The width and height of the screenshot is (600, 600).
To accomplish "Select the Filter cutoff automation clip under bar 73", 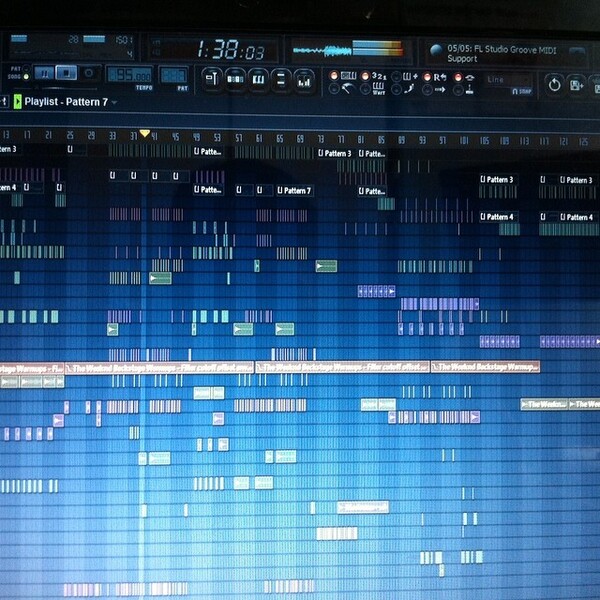I will (x=342, y=367).
